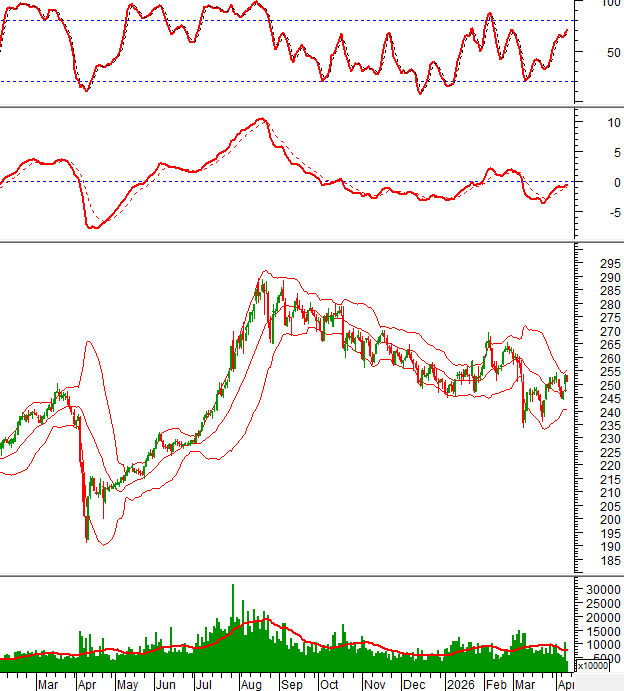Click the upper blue dashed overbought line
The height and width of the screenshot is (691, 624).
tap(300, 21)
